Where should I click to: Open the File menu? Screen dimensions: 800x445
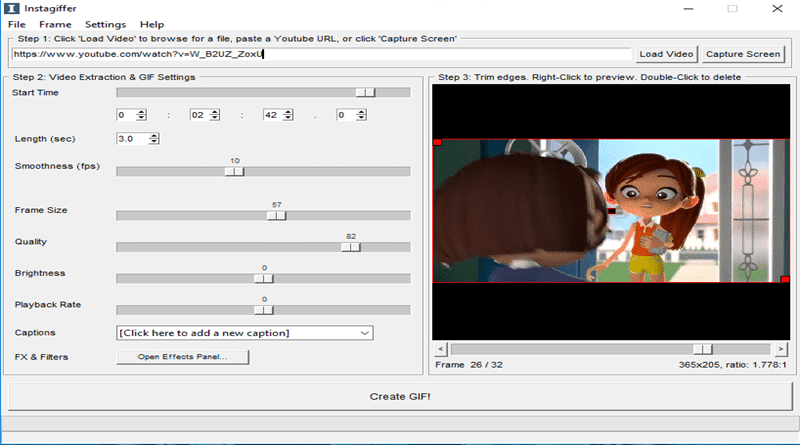click(x=16, y=24)
